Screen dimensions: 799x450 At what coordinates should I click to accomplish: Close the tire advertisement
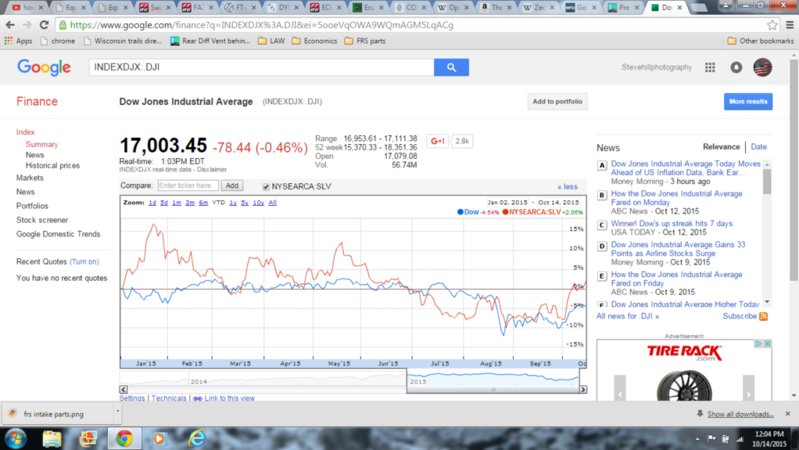click(767, 344)
